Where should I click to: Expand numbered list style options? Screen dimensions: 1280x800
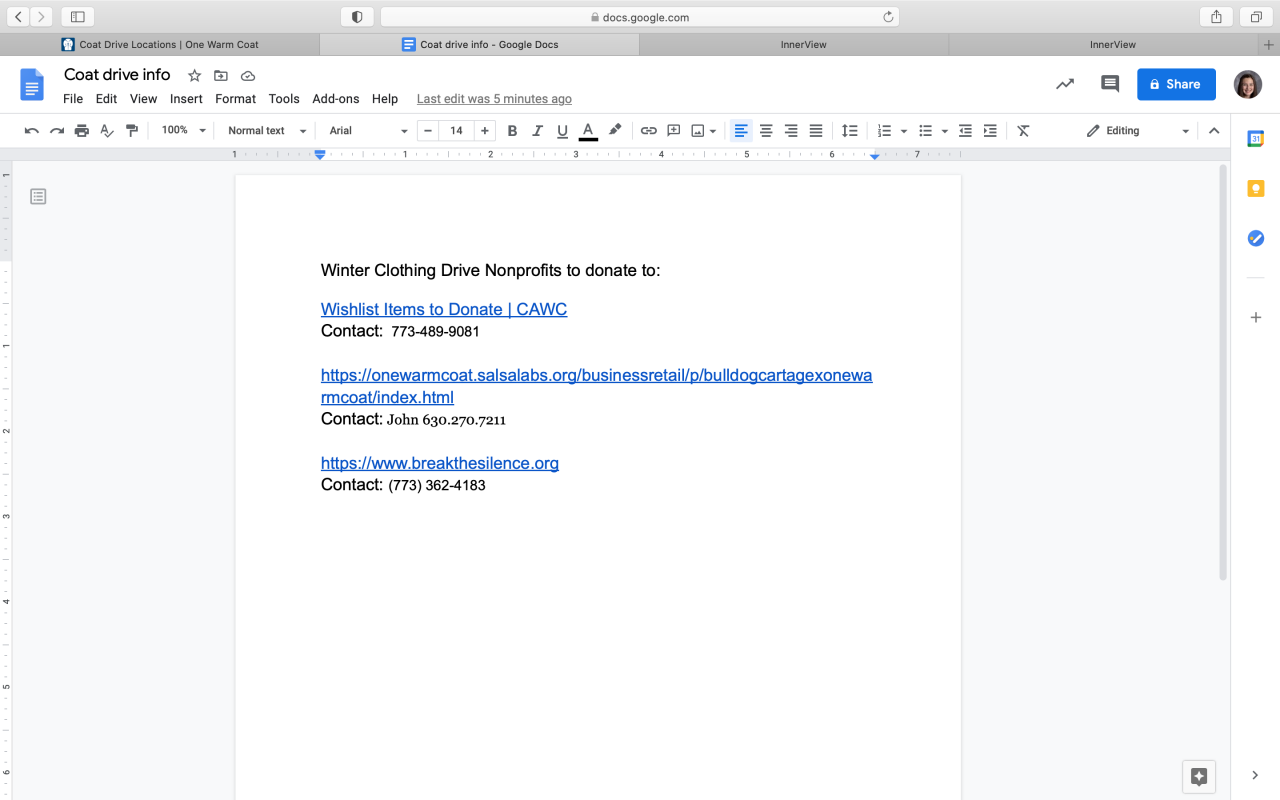tap(904, 131)
